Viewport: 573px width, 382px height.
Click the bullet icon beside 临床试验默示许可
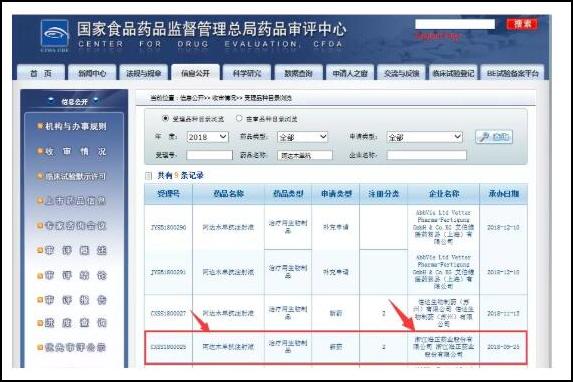40,176
